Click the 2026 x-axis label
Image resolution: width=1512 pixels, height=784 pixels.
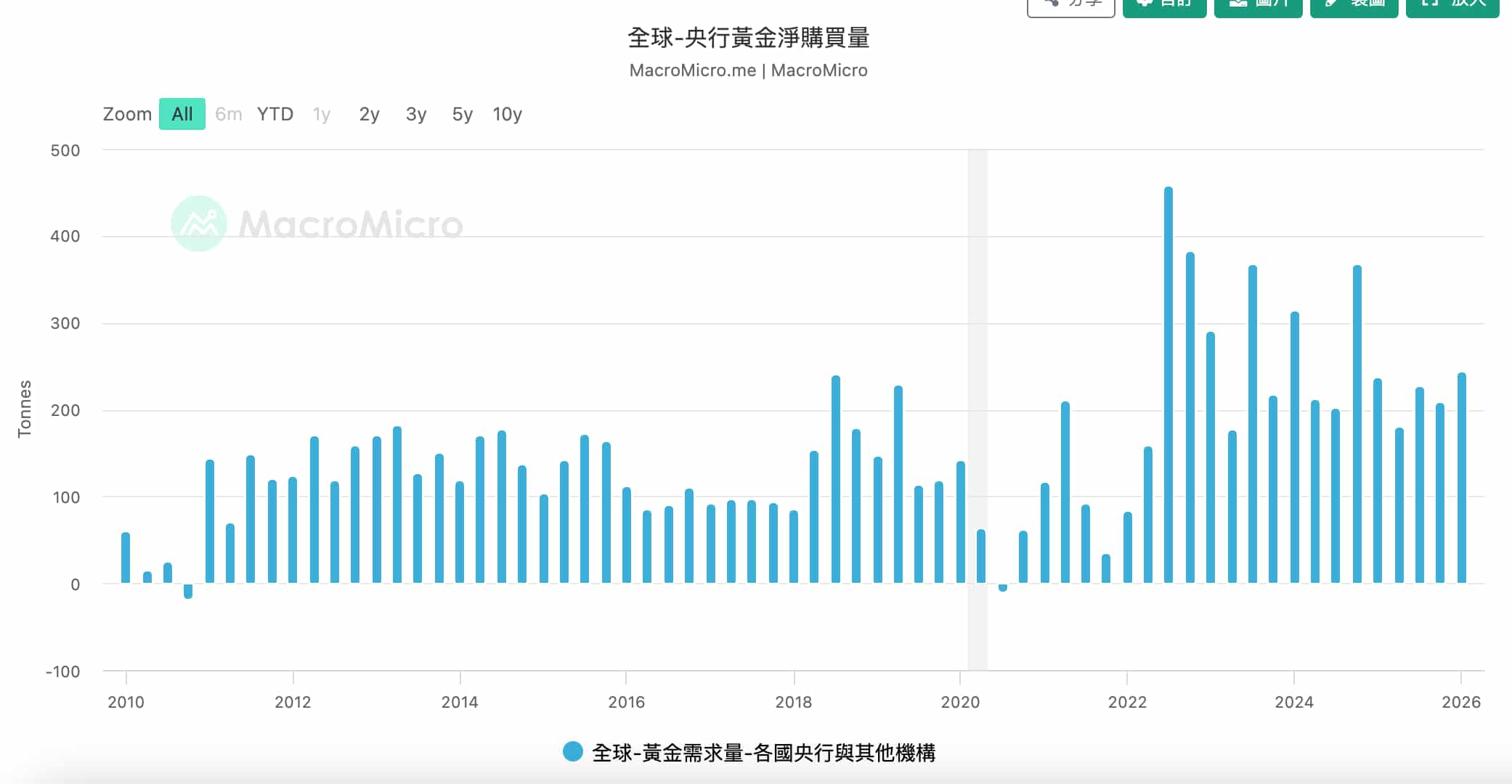1461,702
